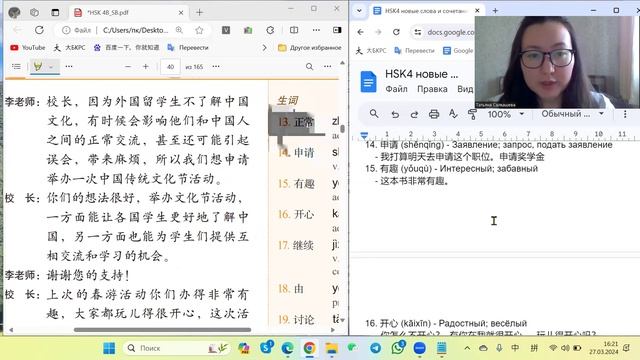Zoom in the PDF with plus

145,67
